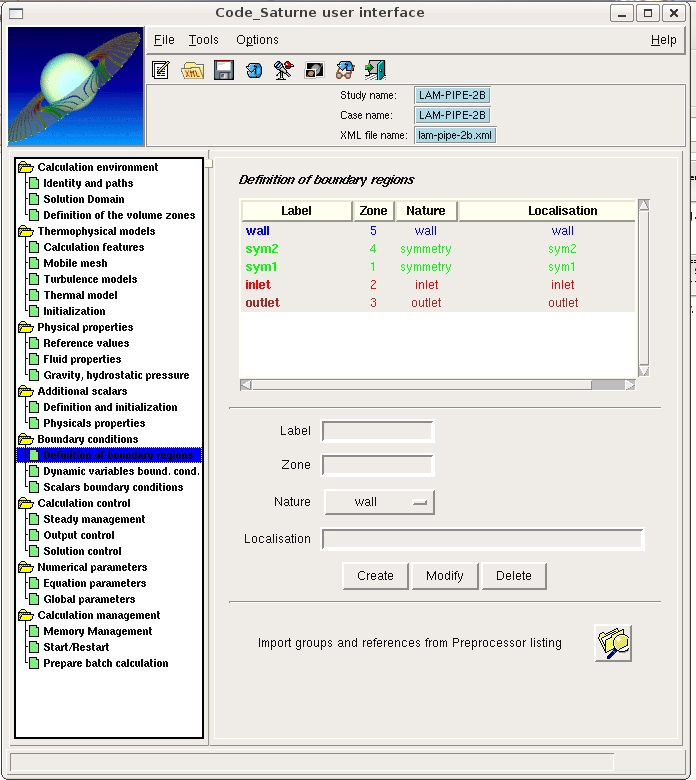Image resolution: width=696 pixels, height=780 pixels.
Task: Open the window menu icon in title bar
Action: click(16, 13)
